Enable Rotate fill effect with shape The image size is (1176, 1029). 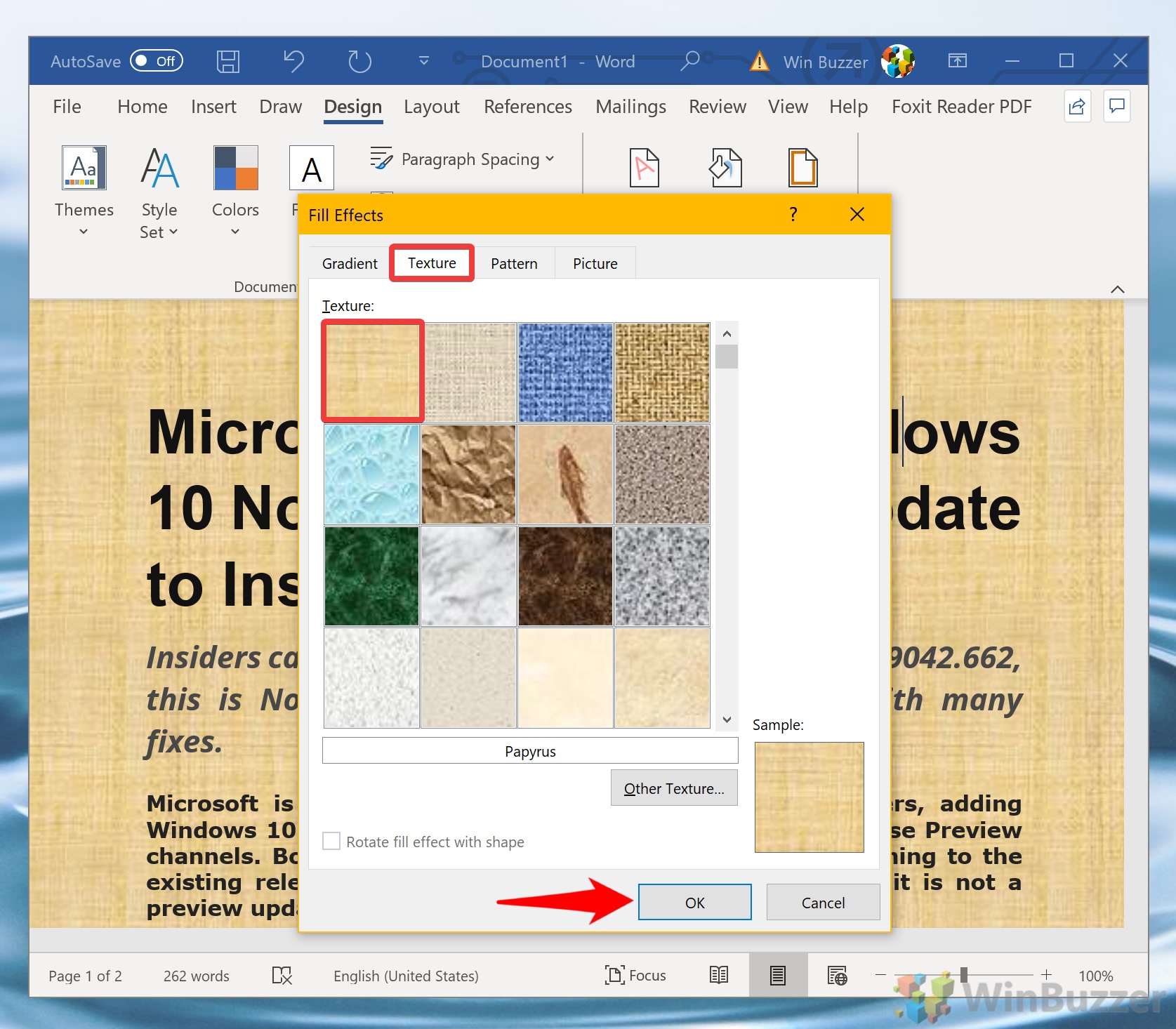point(331,841)
